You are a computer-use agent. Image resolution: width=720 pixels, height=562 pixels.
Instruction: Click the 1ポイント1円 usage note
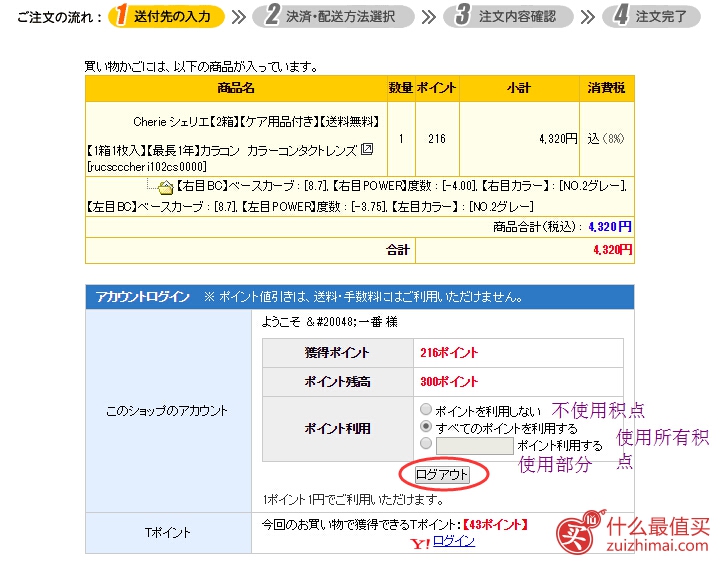click(353, 500)
